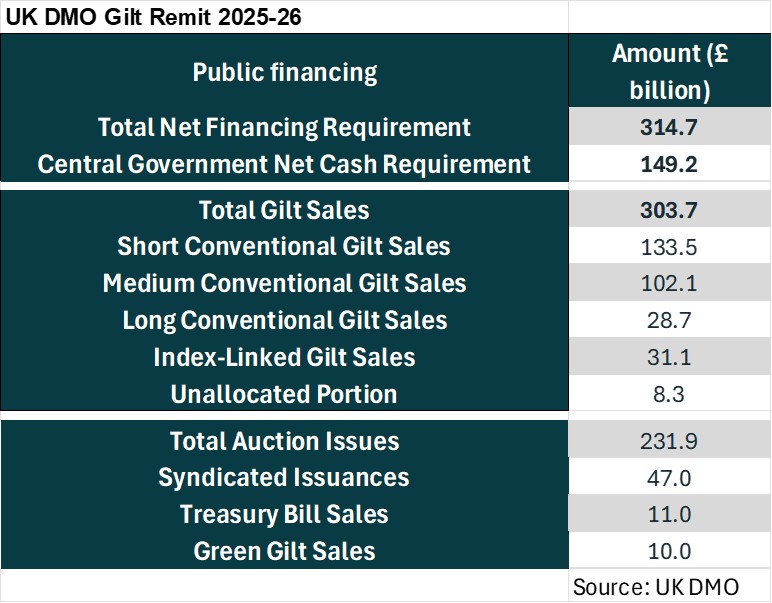Select the Public financing header cell
Image resolution: width=772 pixels, height=603 pixels.
(x=284, y=72)
